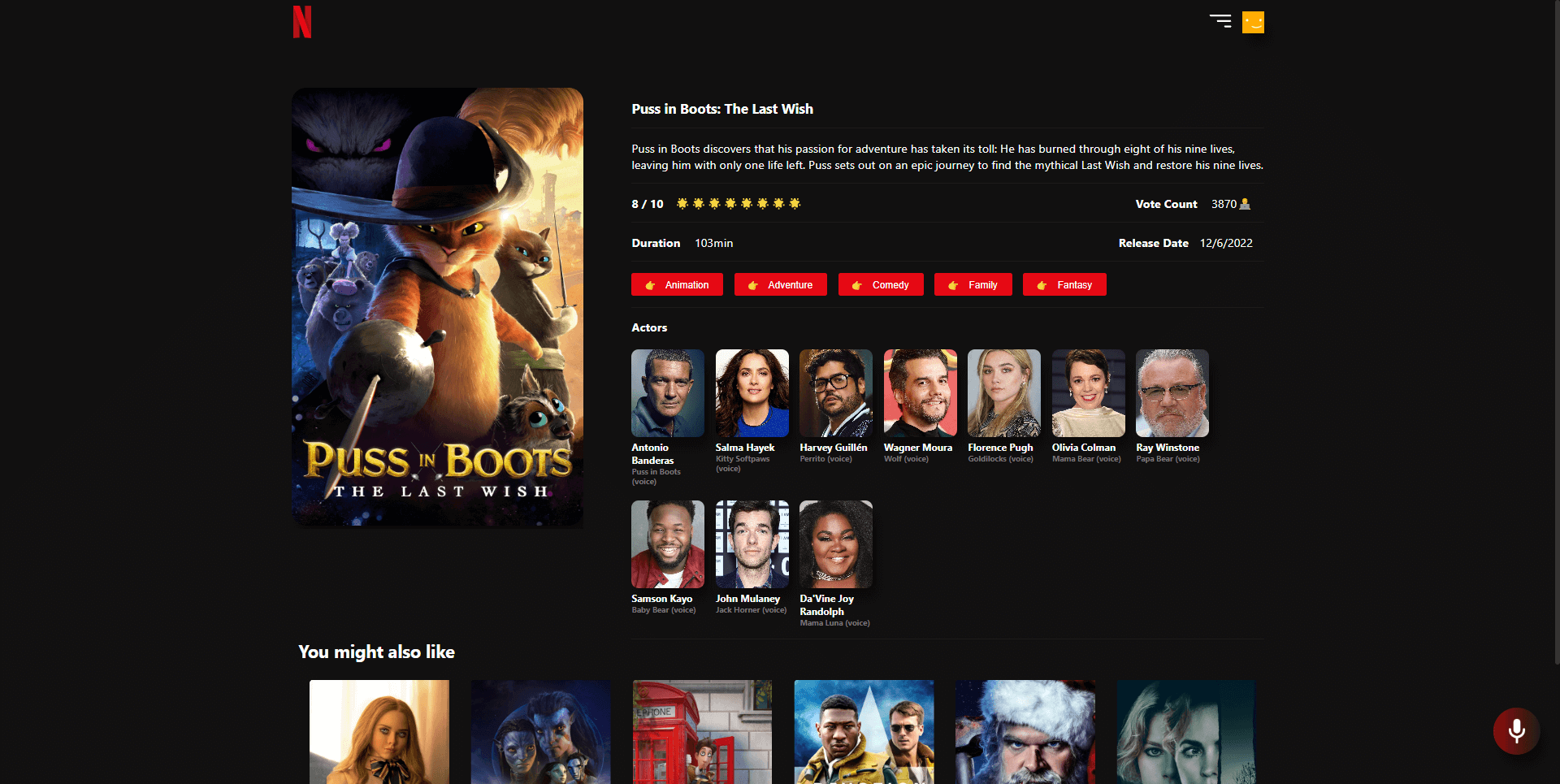Open the red phone booth movie recommendation
Image resolution: width=1560 pixels, height=784 pixels.
click(x=702, y=731)
